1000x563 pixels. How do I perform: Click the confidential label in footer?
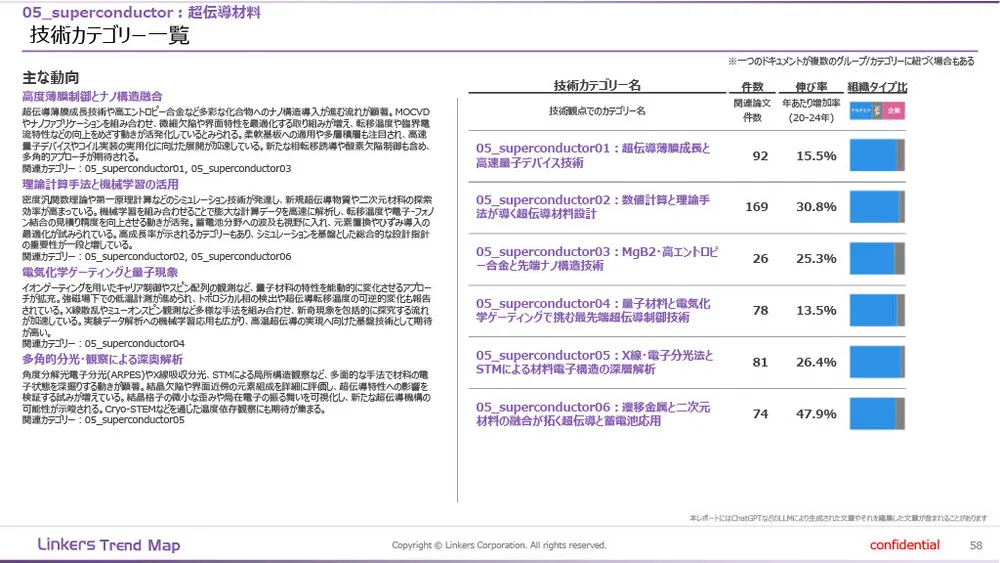[904, 545]
